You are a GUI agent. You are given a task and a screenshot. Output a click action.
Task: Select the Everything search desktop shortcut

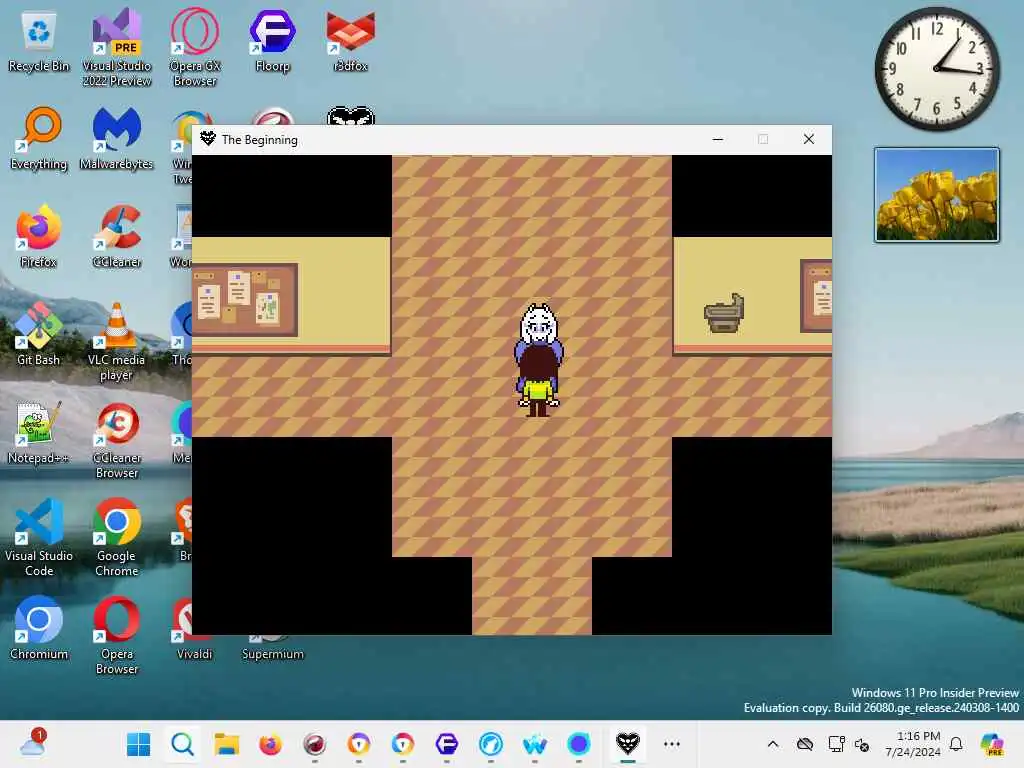39,138
